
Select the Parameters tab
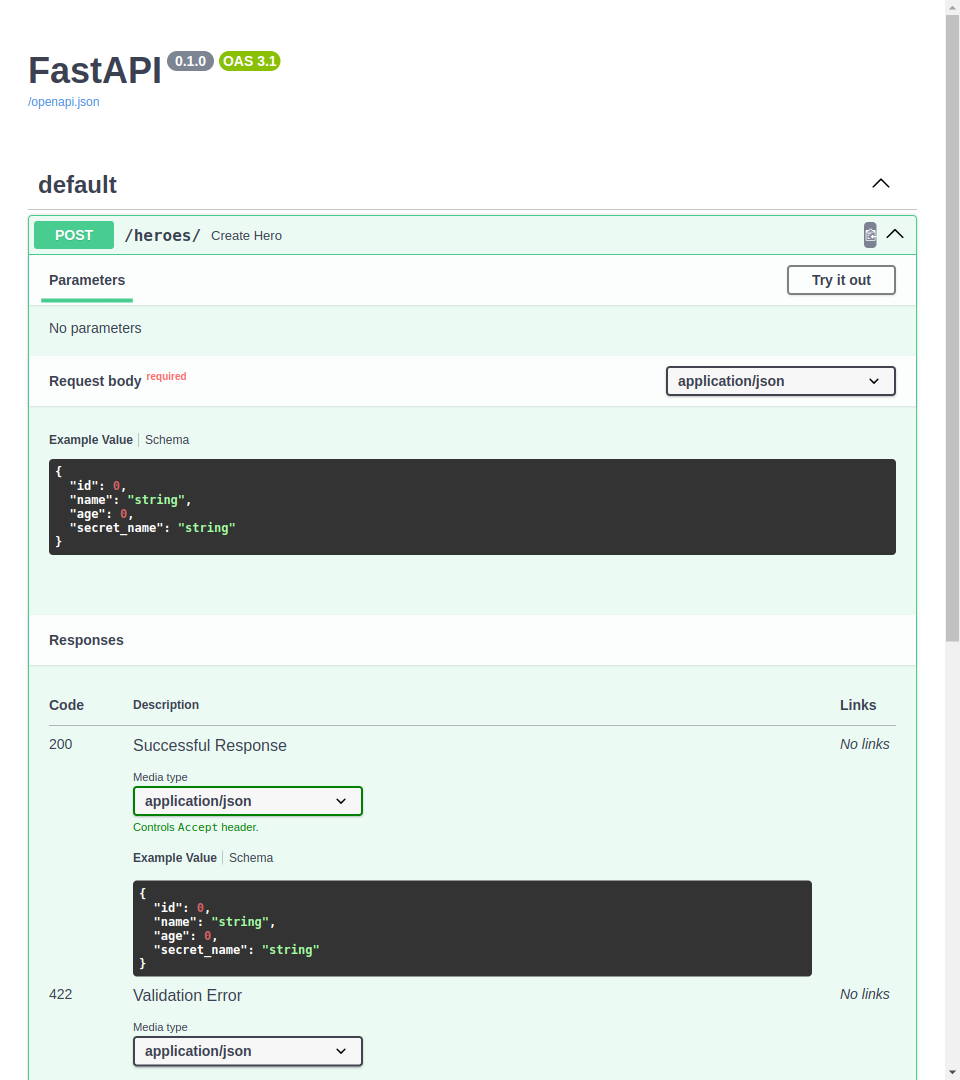87,280
